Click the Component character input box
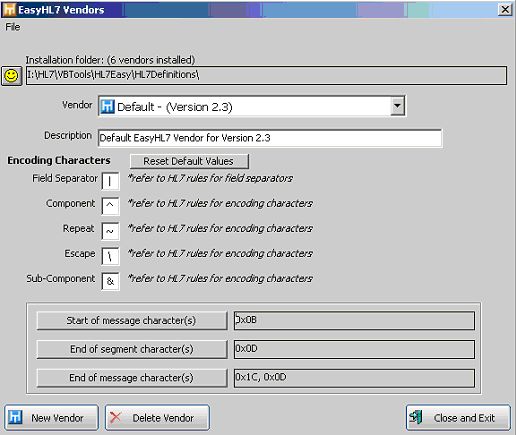 click(x=110, y=206)
